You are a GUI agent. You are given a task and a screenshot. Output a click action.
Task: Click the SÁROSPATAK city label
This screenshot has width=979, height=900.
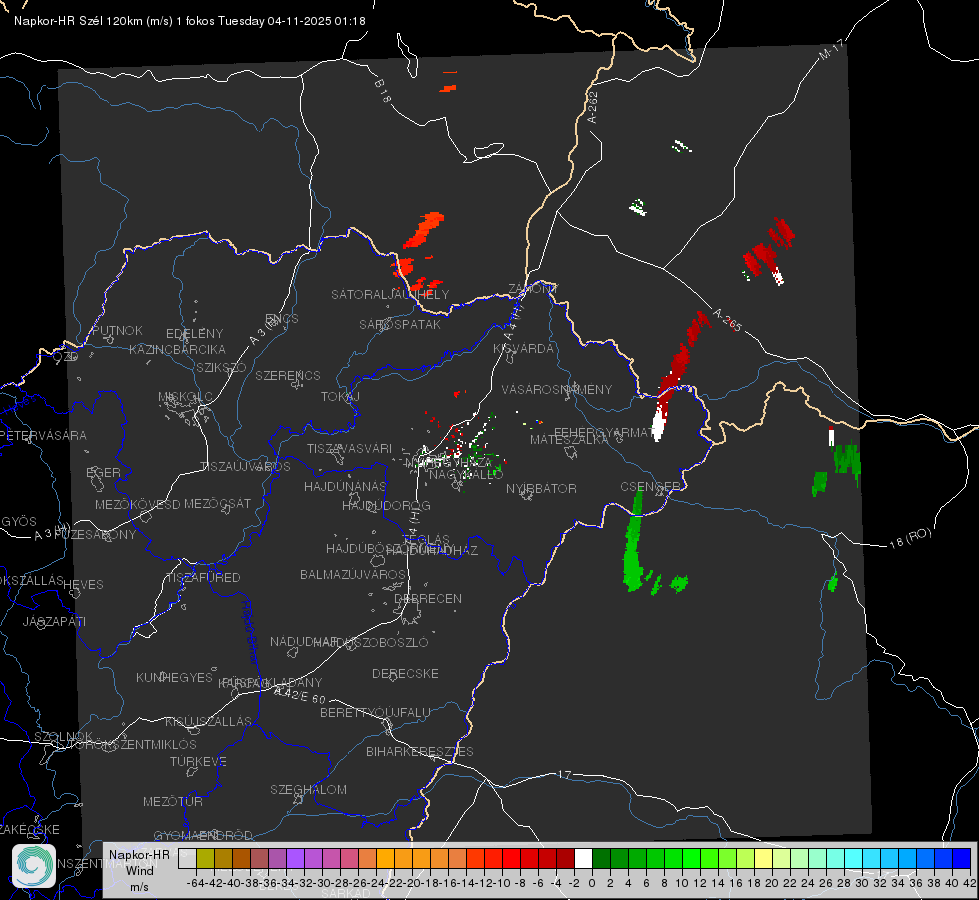click(x=400, y=324)
